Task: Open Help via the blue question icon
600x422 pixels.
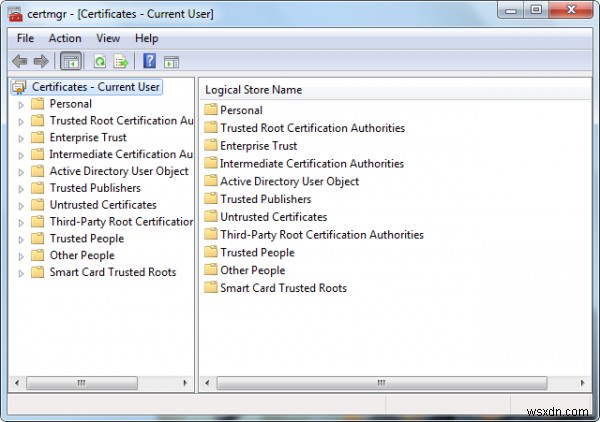Action: [x=149, y=61]
